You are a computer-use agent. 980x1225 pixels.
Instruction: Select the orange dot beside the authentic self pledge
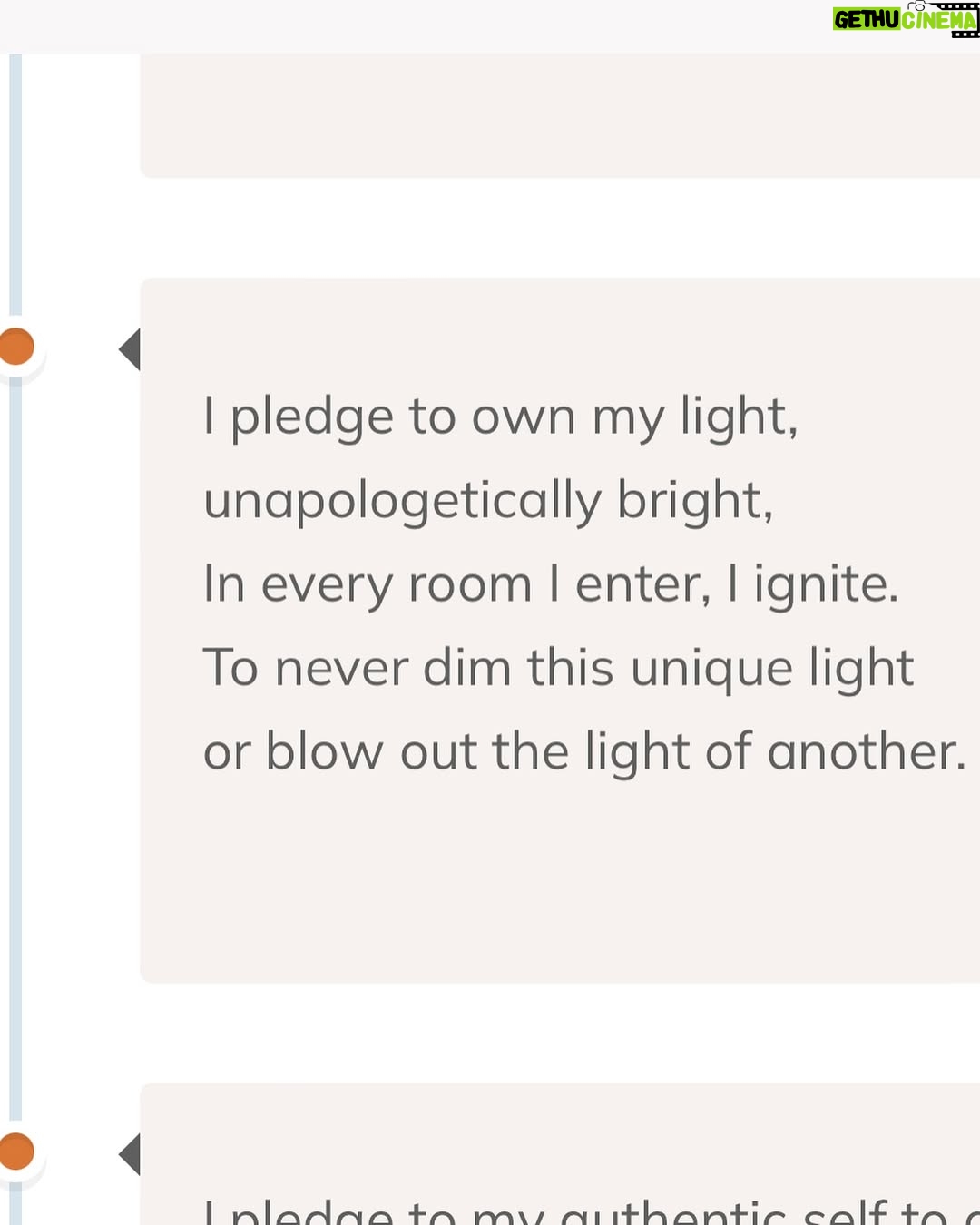[x=16, y=1151]
